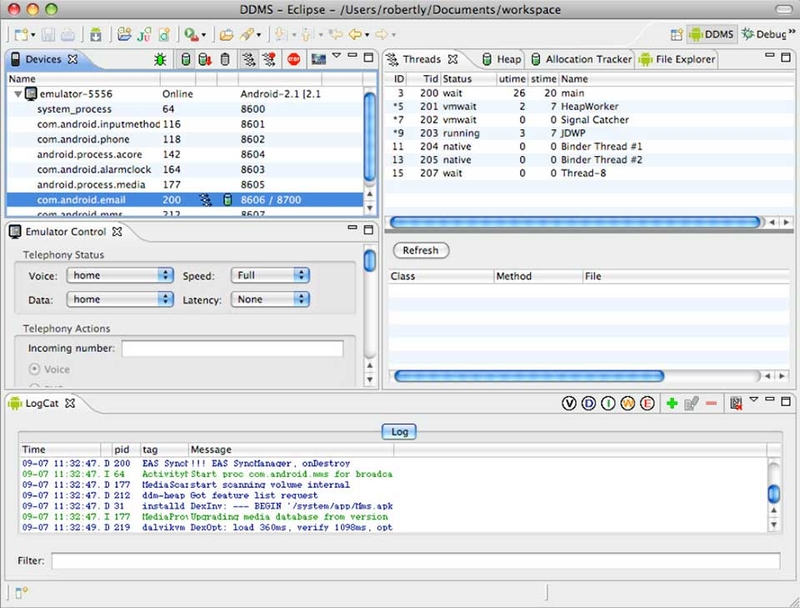Switch to the File Explorer tab
Image resolution: width=800 pixels, height=608 pixels.
[677, 60]
